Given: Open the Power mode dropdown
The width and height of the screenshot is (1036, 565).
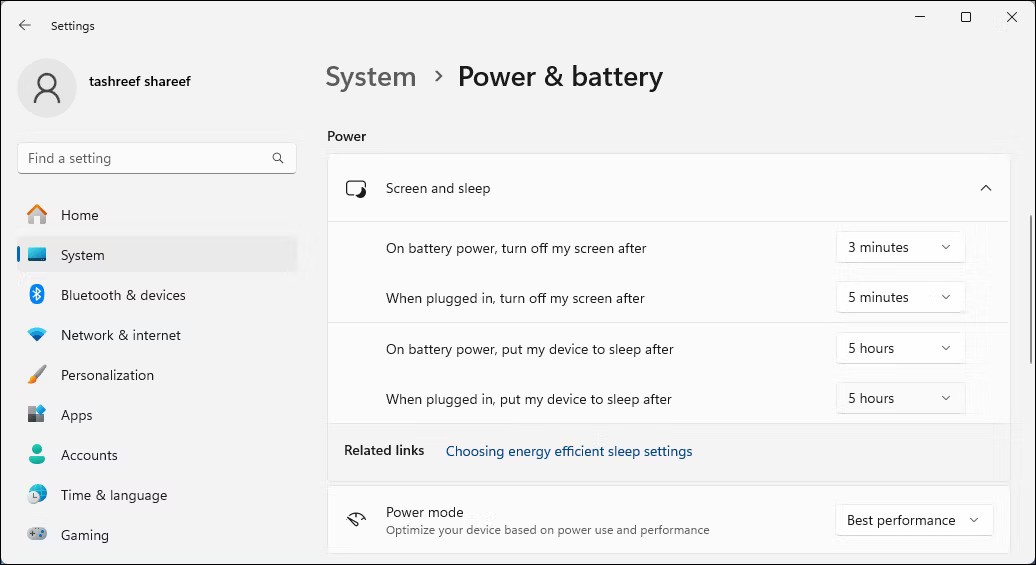Looking at the screenshot, I should (x=914, y=520).
